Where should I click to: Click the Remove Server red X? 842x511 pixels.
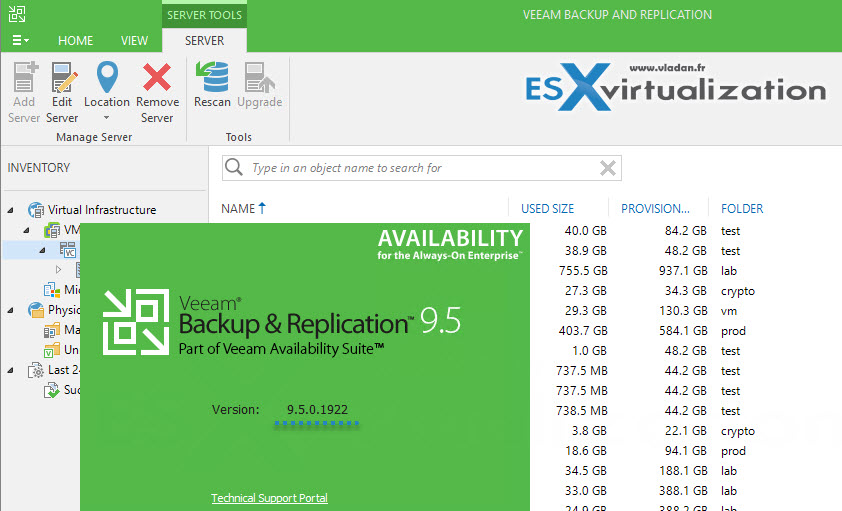pyautogui.click(x=157, y=77)
